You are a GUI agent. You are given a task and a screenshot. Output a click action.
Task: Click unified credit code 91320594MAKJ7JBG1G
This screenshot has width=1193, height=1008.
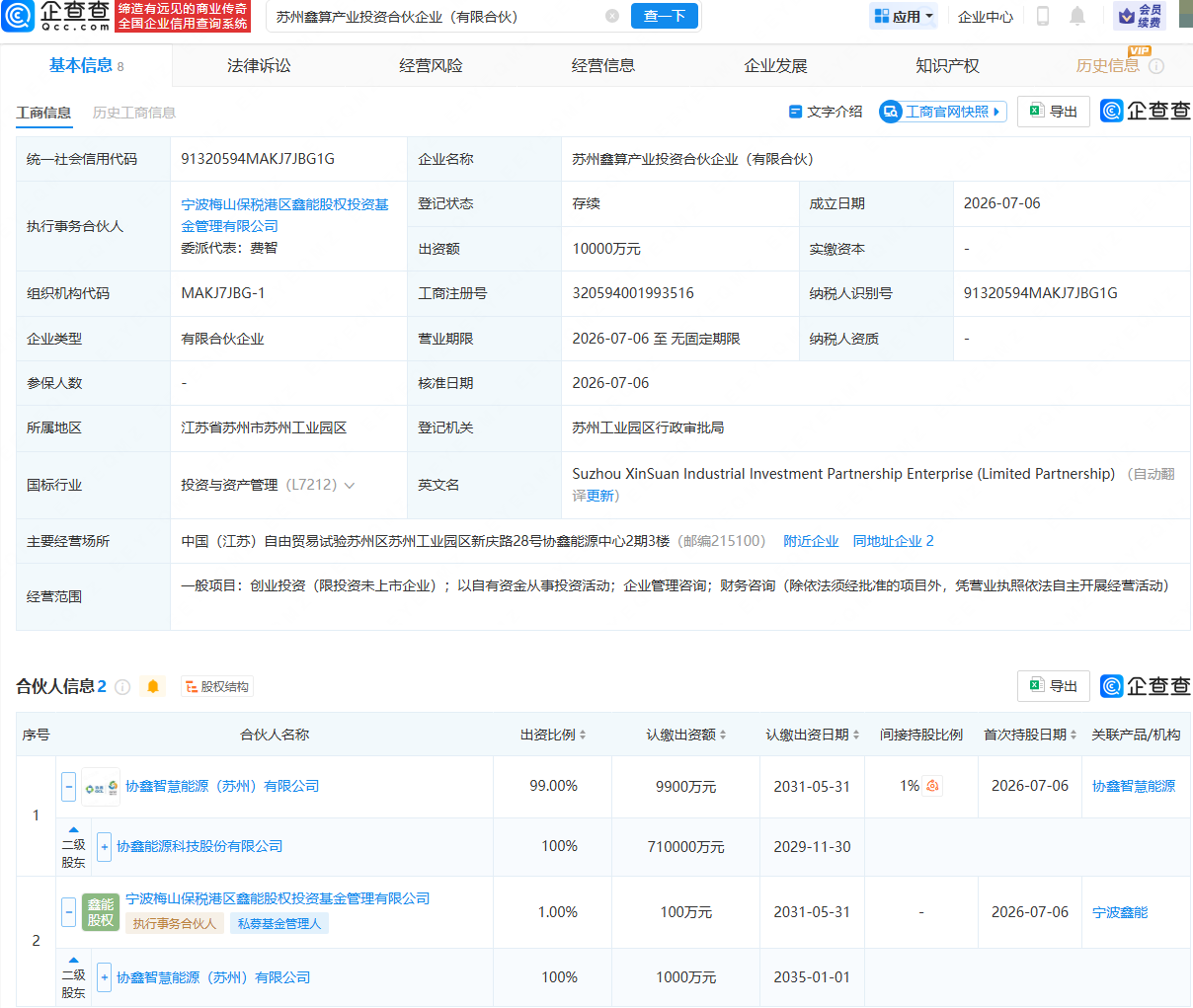tap(258, 158)
